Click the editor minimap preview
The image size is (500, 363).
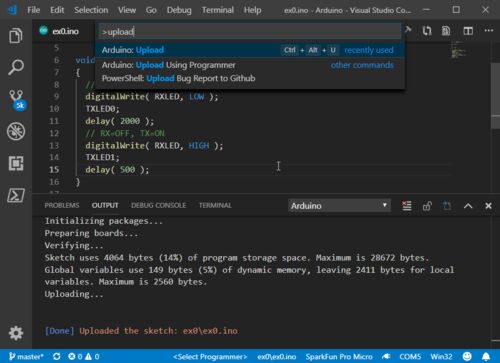[459, 50]
